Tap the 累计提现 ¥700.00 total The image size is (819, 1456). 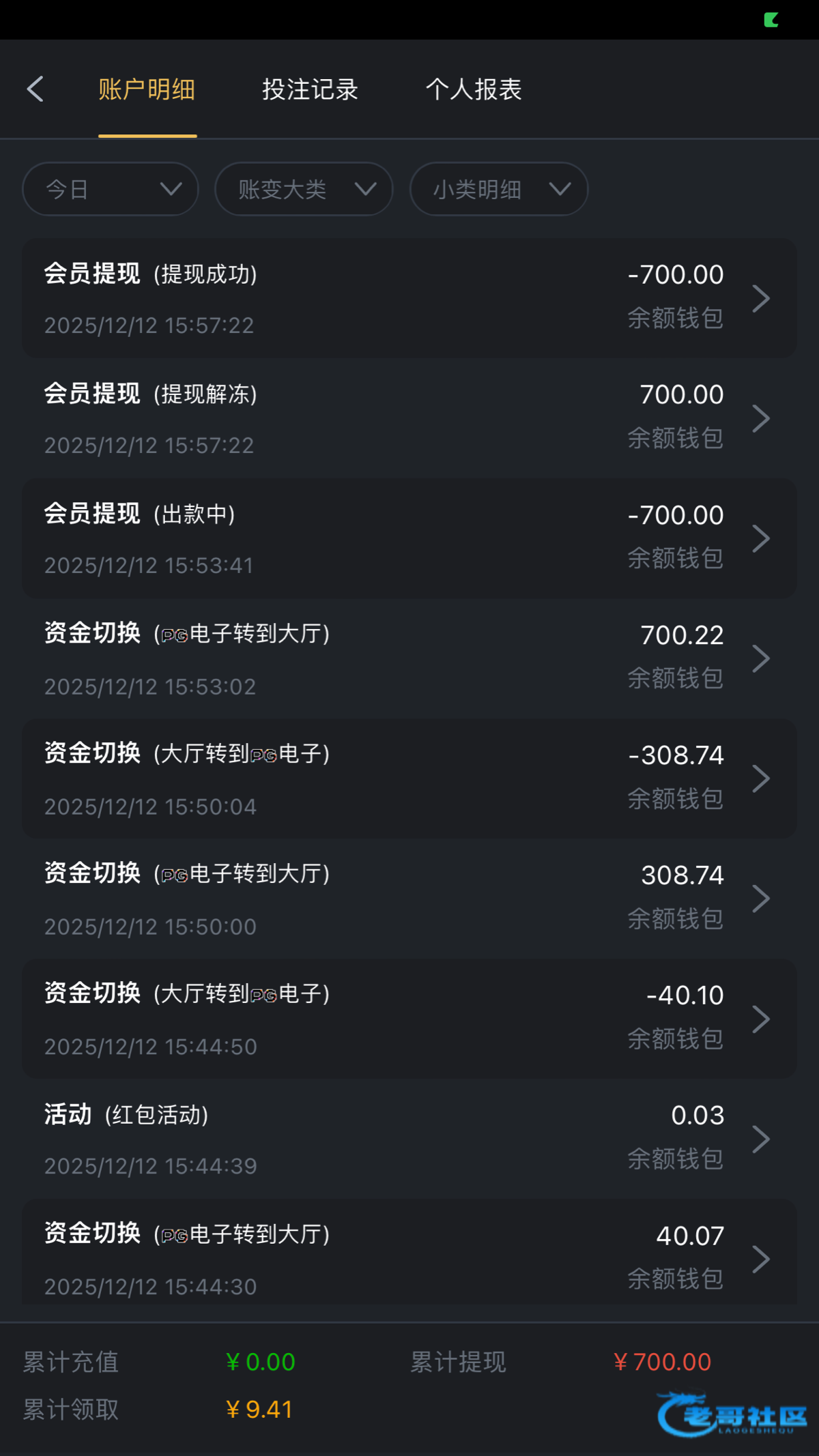662,1362
